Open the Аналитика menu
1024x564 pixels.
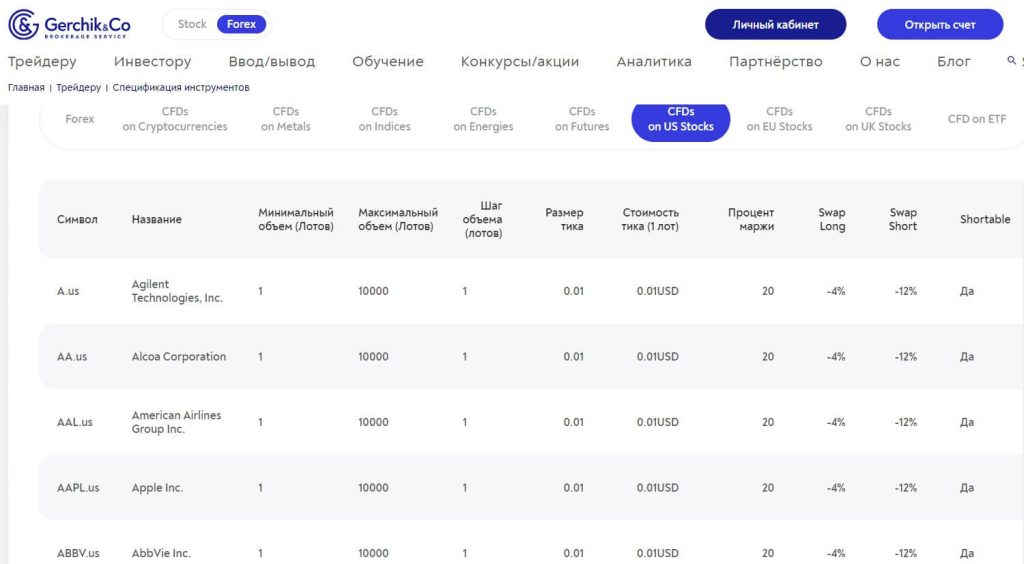[654, 61]
